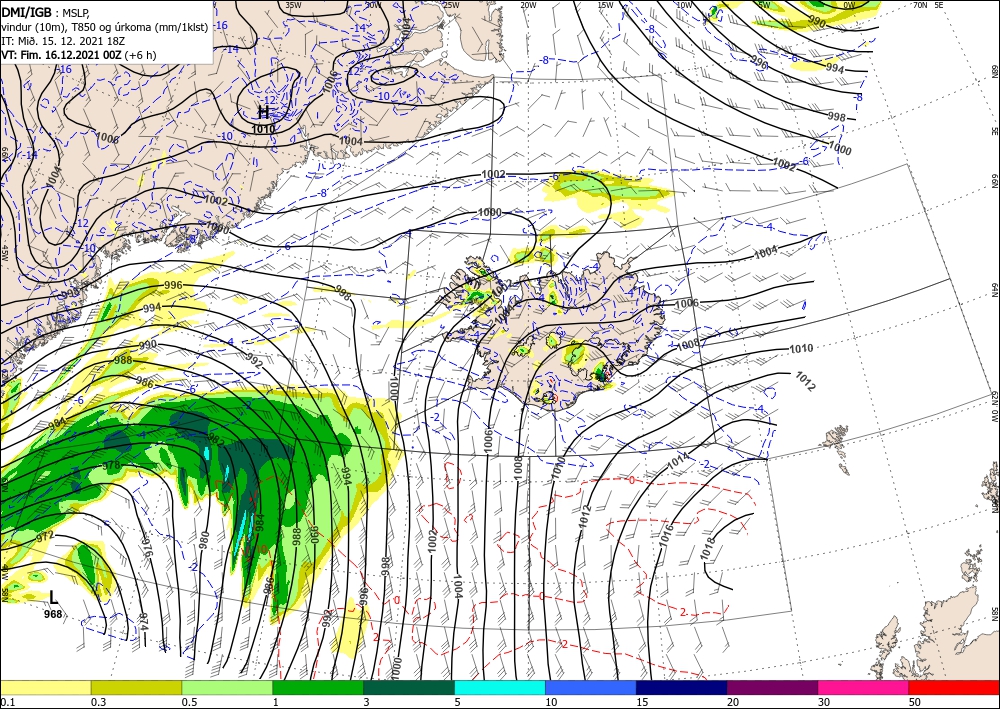1000x709 pixels.
Task: Select the '972' isobar label
Action: click(45, 536)
